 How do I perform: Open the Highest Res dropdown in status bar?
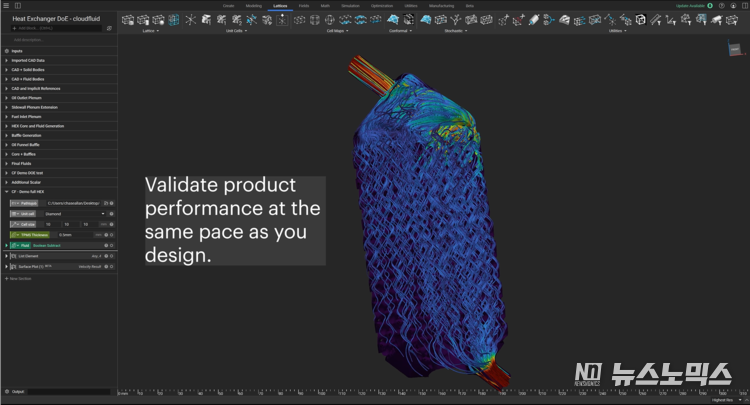click(728, 400)
